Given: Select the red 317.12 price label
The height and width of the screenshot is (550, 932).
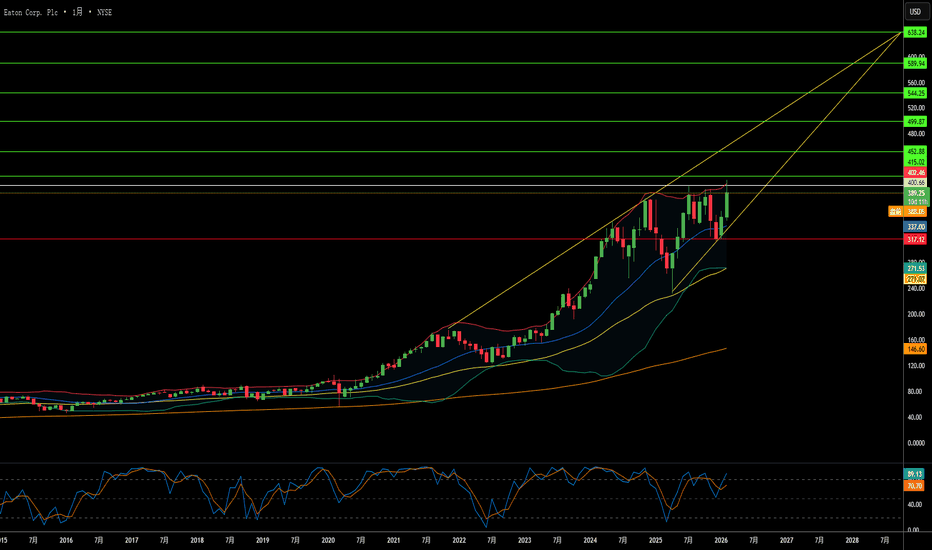Looking at the screenshot, I should coord(915,239).
